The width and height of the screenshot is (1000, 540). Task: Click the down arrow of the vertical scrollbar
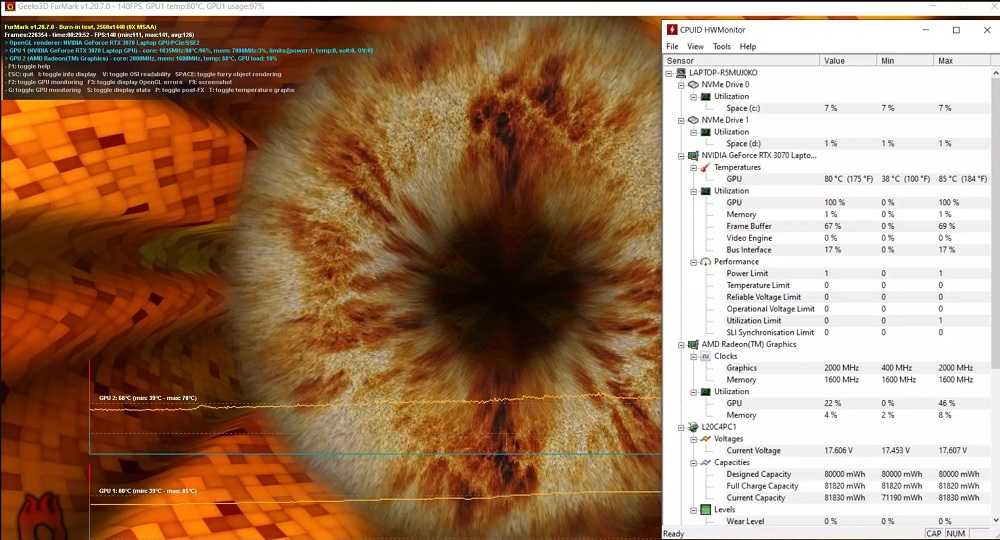[x=993, y=521]
